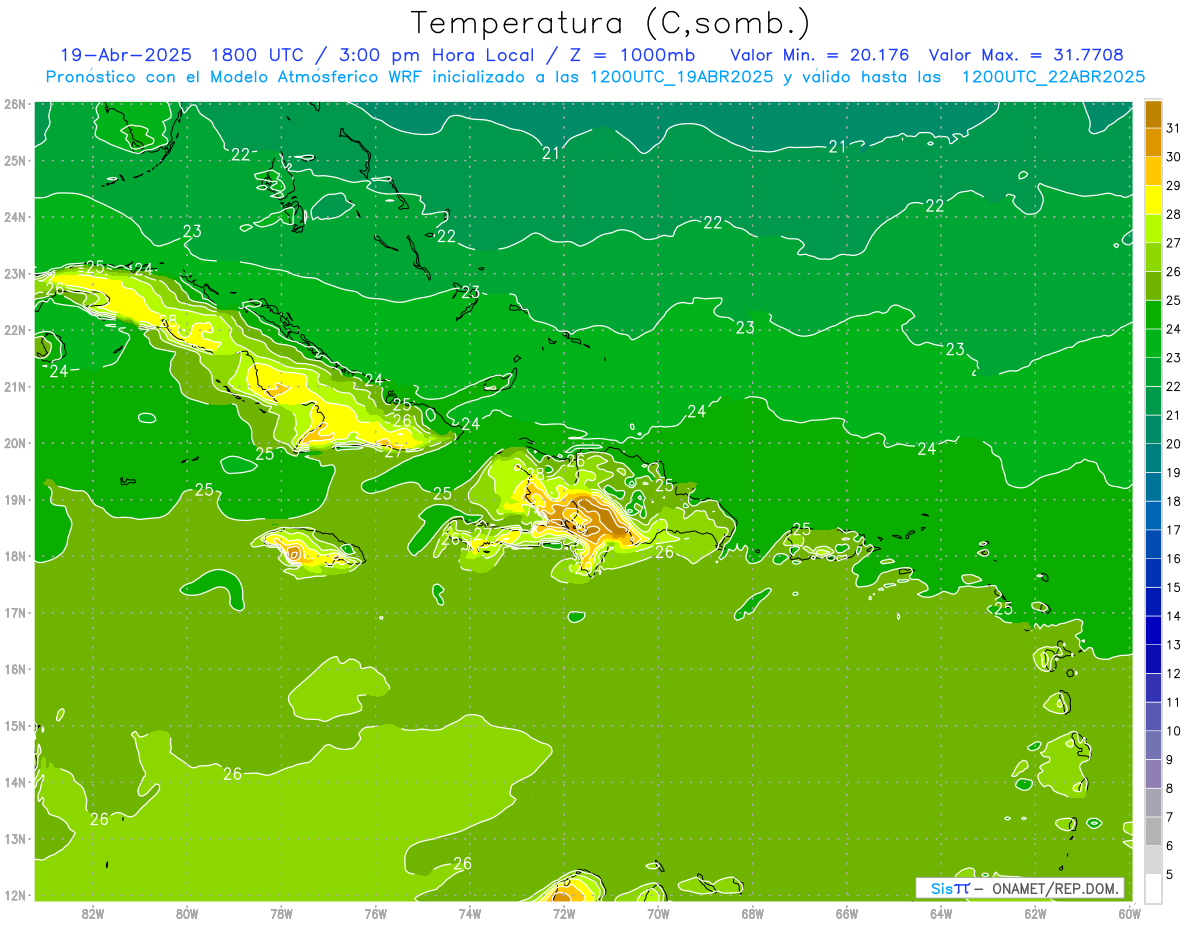This screenshot has height=927, width=1200.
Task: Click the 68W longitude axis label
Action: point(752,913)
